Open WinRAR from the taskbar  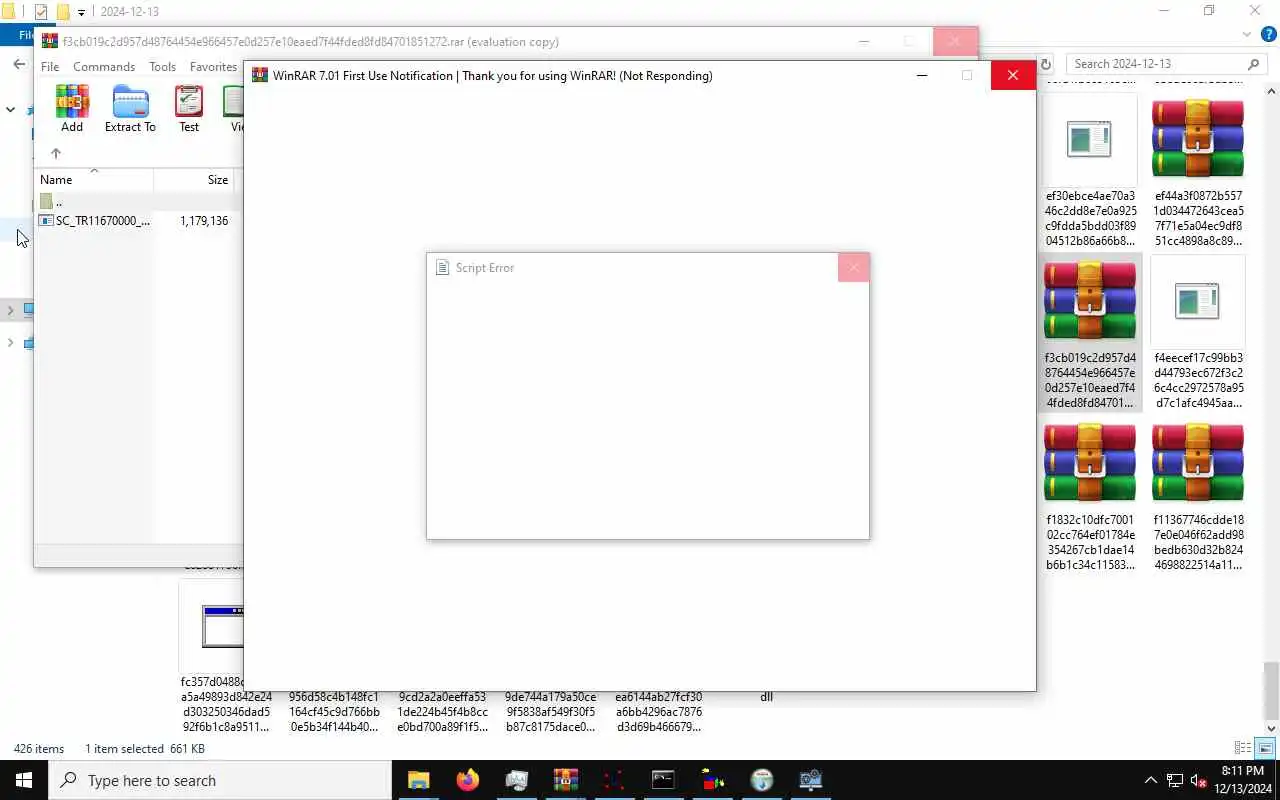tap(565, 780)
